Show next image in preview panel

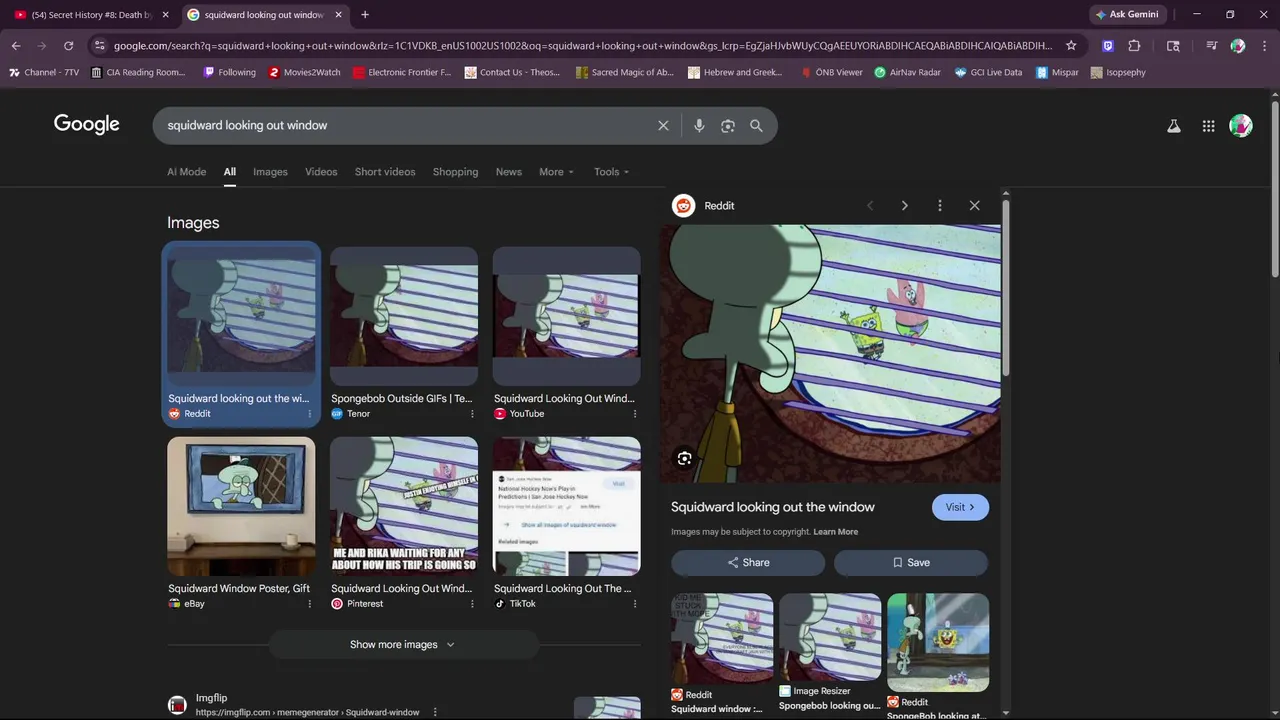click(x=904, y=206)
